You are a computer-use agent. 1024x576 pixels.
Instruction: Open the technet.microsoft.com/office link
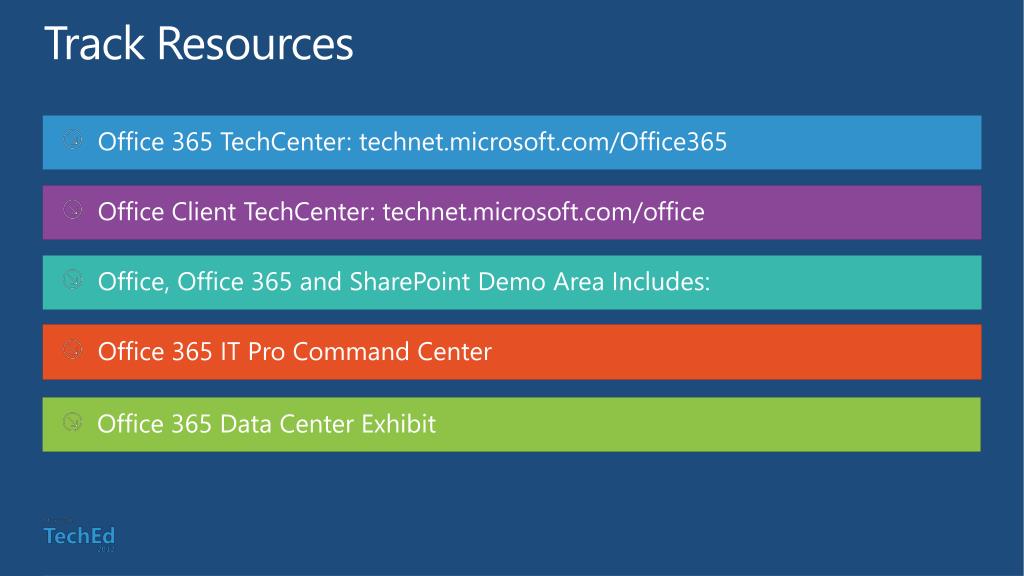click(543, 212)
